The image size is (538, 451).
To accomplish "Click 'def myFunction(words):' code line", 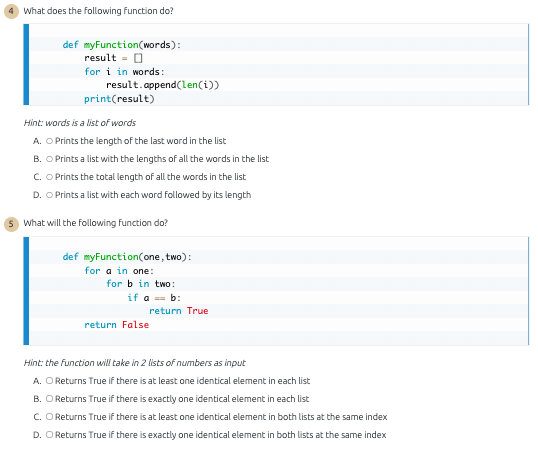I will (x=121, y=45).
